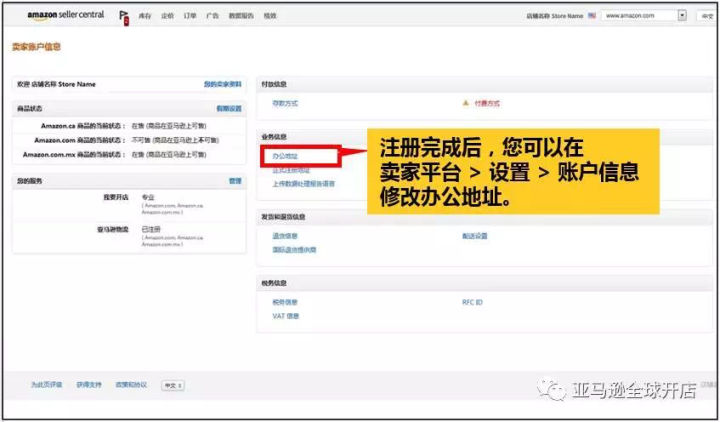This screenshot has height=422, width=720.
Task: Open 正式注册地址 registered address link
Action: (291, 170)
